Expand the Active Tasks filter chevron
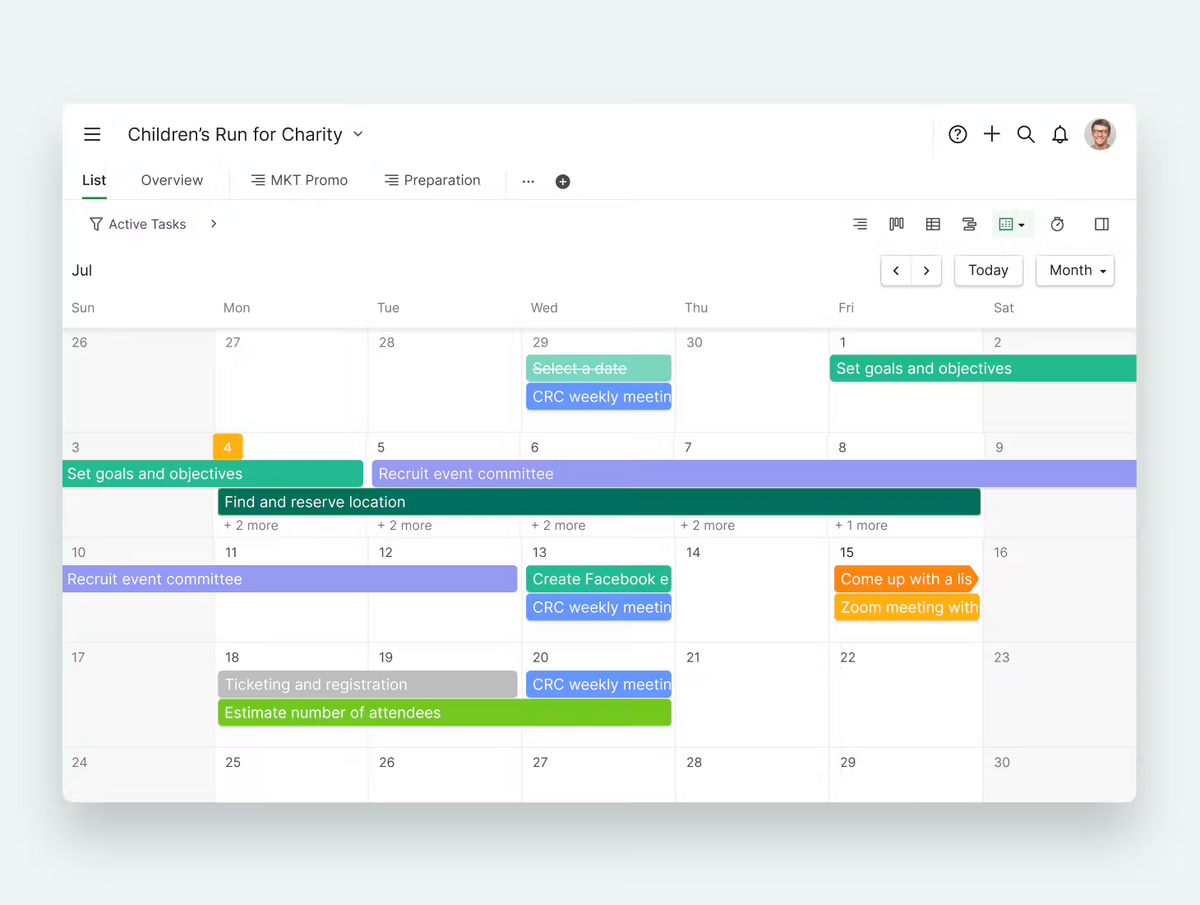Viewport: 1200px width, 905px height. [213, 224]
